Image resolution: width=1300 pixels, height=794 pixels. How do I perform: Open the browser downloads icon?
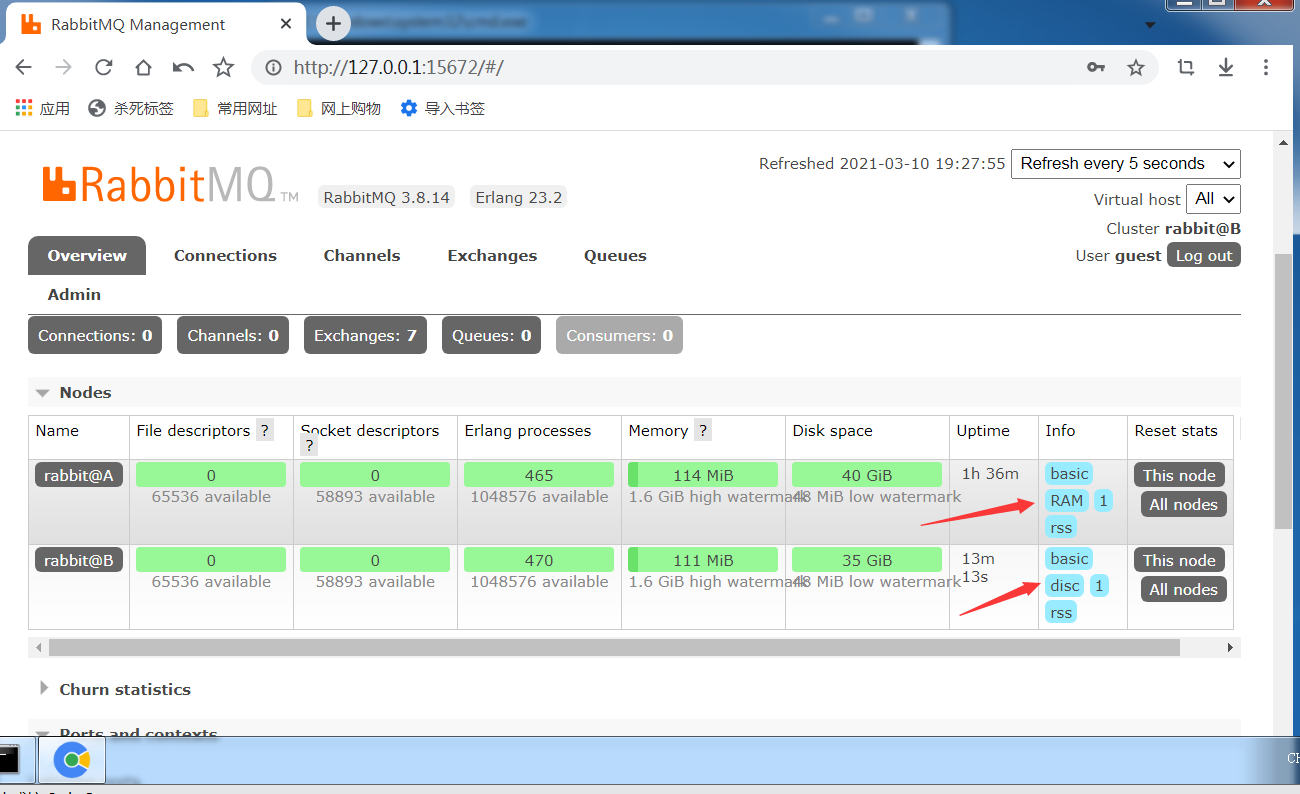point(1226,67)
